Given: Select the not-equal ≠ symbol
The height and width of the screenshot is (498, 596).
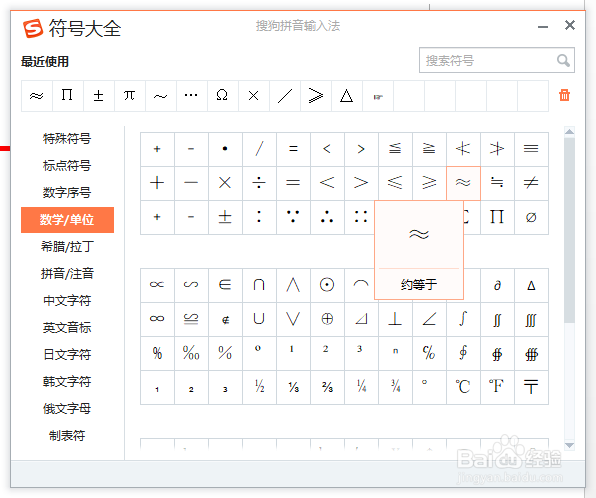Looking at the screenshot, I should pos(531,183).
